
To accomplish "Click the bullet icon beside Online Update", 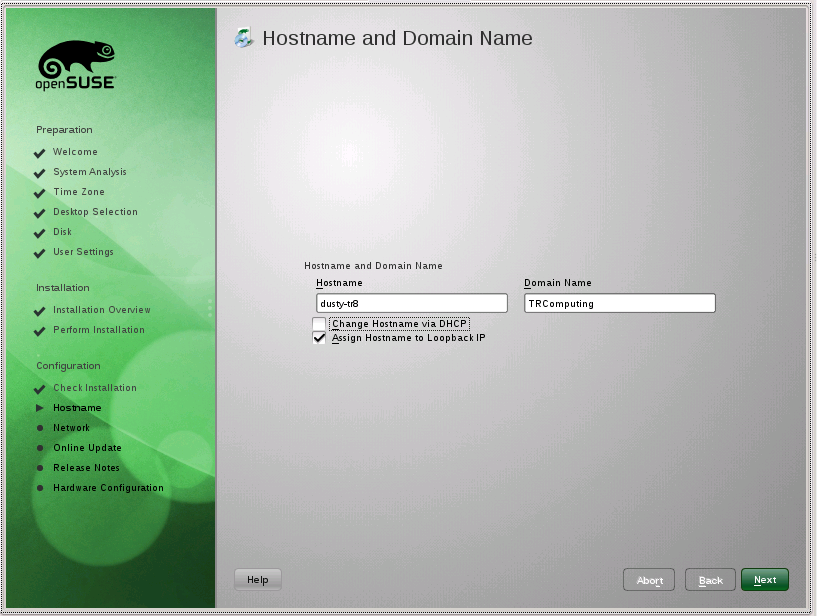I will (x=40, y=448).
